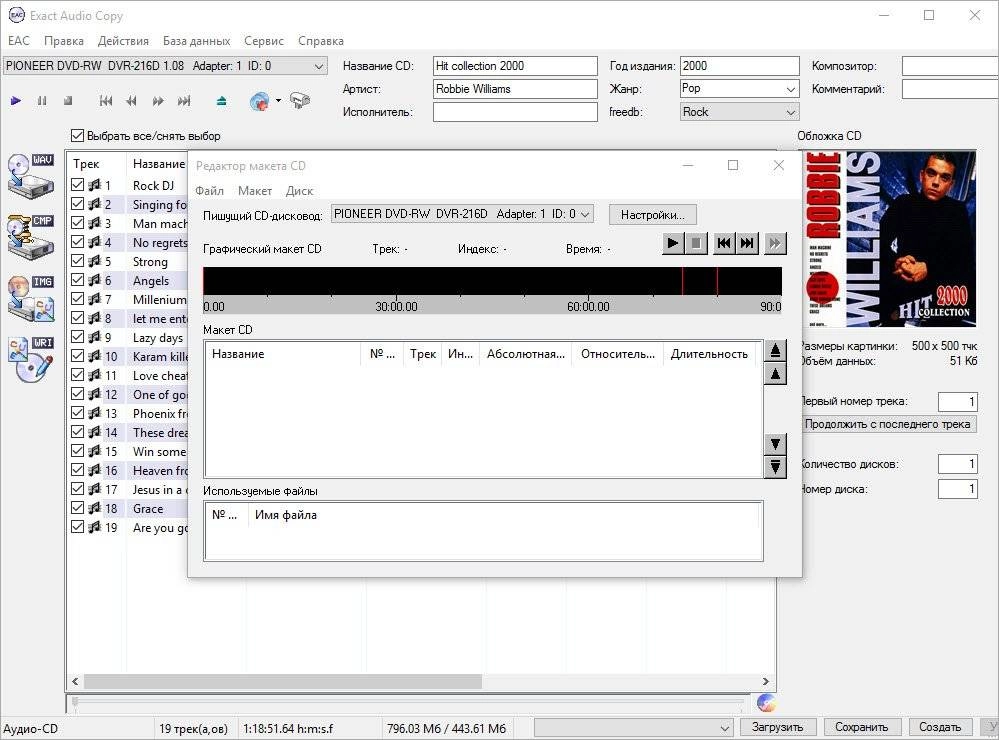999x740 pixels.
Task: Click the Создать button
Action: 940,727
